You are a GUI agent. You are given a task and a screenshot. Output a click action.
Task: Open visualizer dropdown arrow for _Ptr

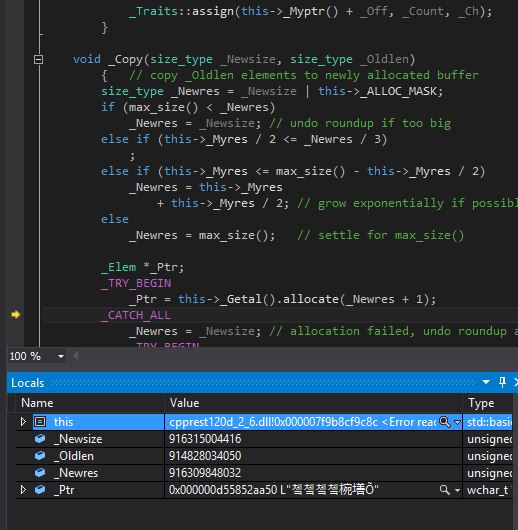[x=457, y=490]
